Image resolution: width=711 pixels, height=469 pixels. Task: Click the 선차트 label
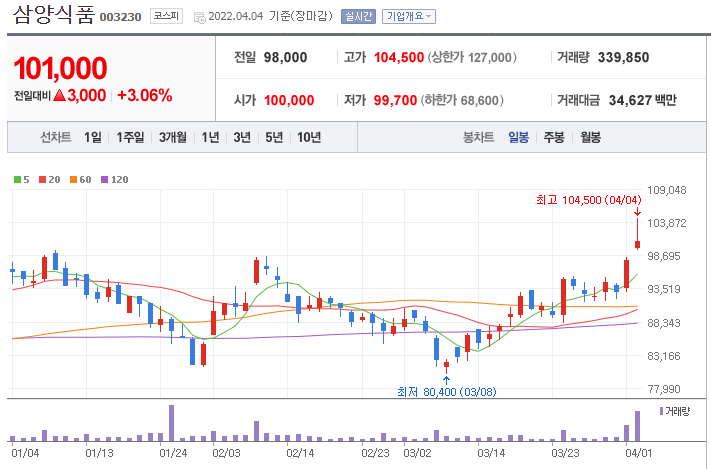[55, 137]
